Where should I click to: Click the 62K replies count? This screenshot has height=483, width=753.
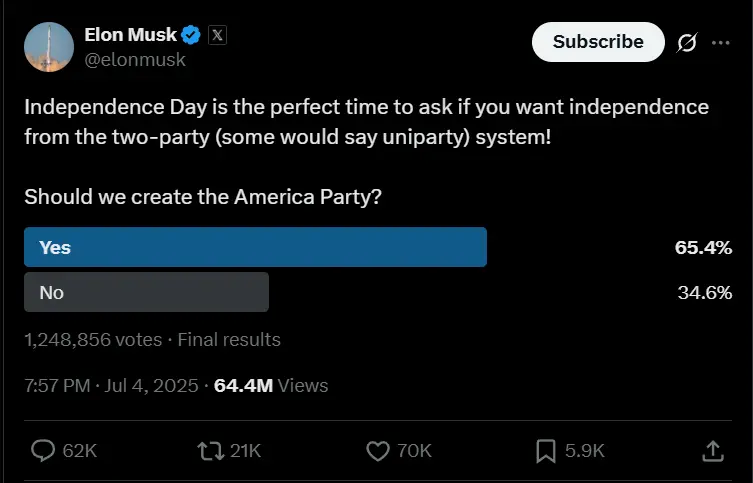[80, 451]
